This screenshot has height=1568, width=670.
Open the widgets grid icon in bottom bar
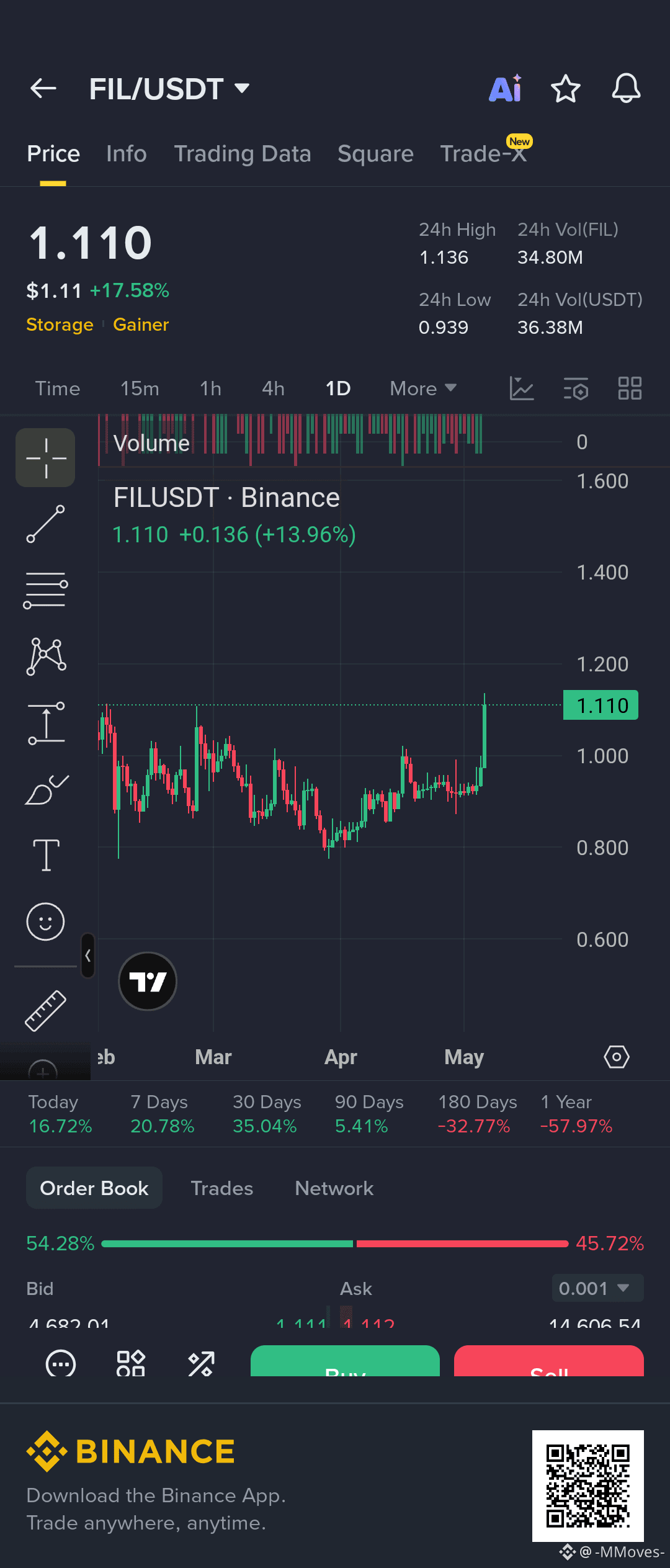click(131, 1363)
